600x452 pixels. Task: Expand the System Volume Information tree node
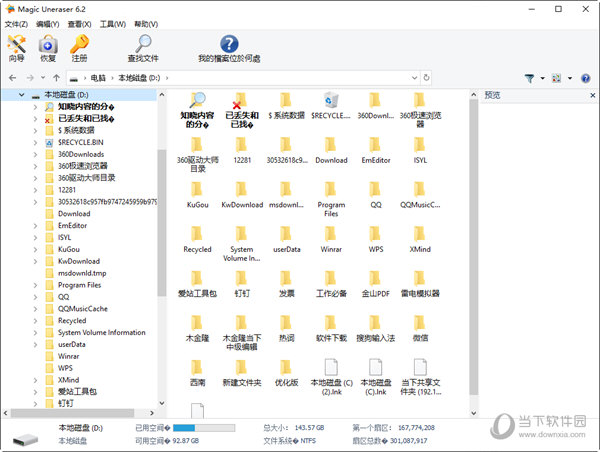tap(35, 333)
